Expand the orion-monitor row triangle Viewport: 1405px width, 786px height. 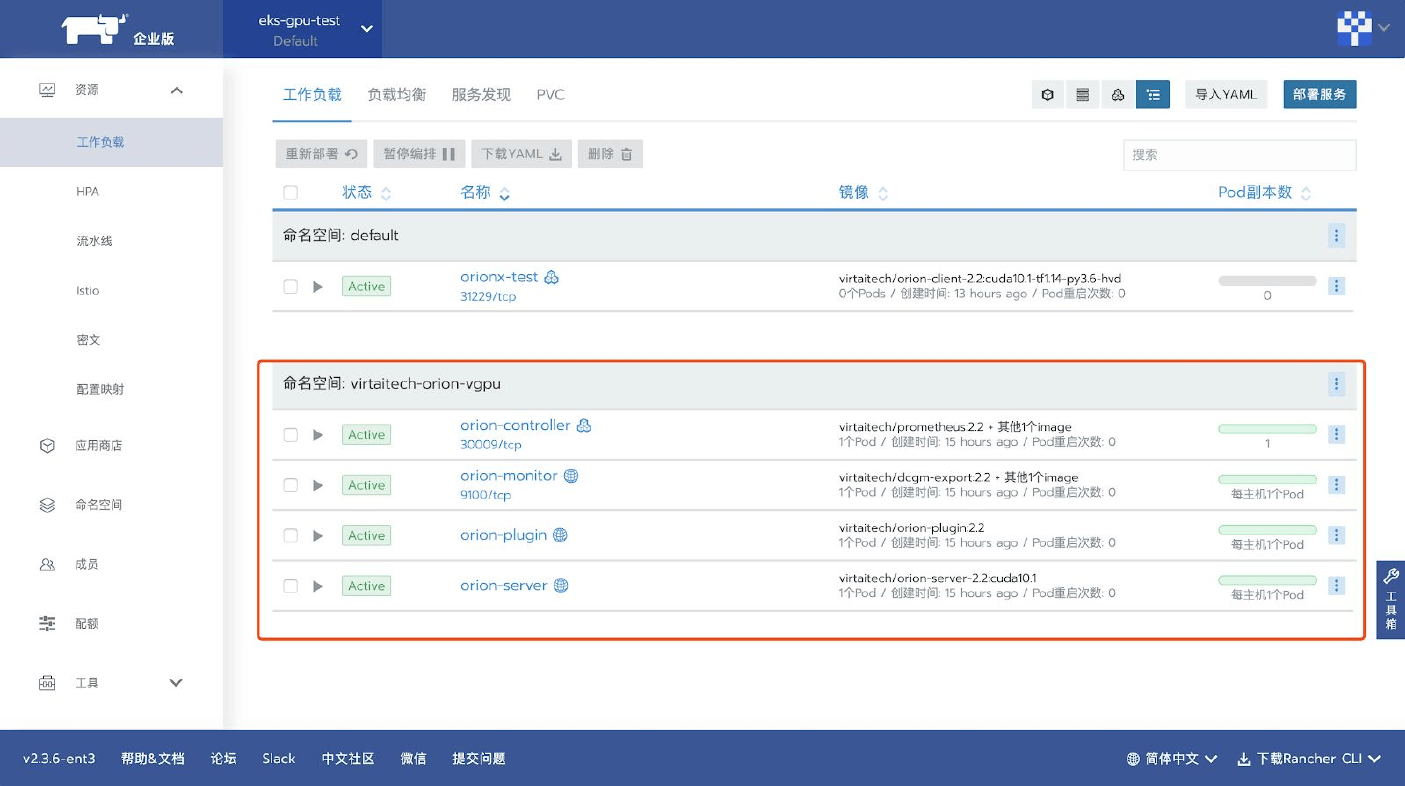tap(318, 485)
